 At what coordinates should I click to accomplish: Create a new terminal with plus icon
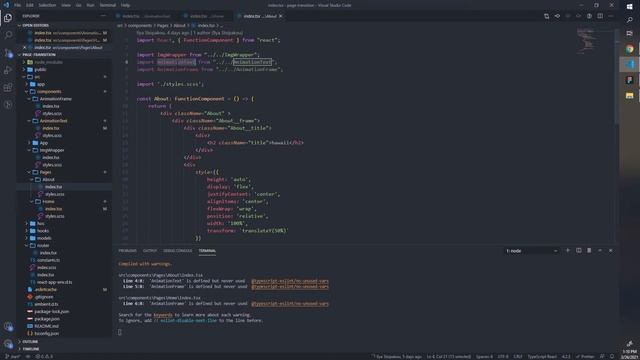click(567, 251)
